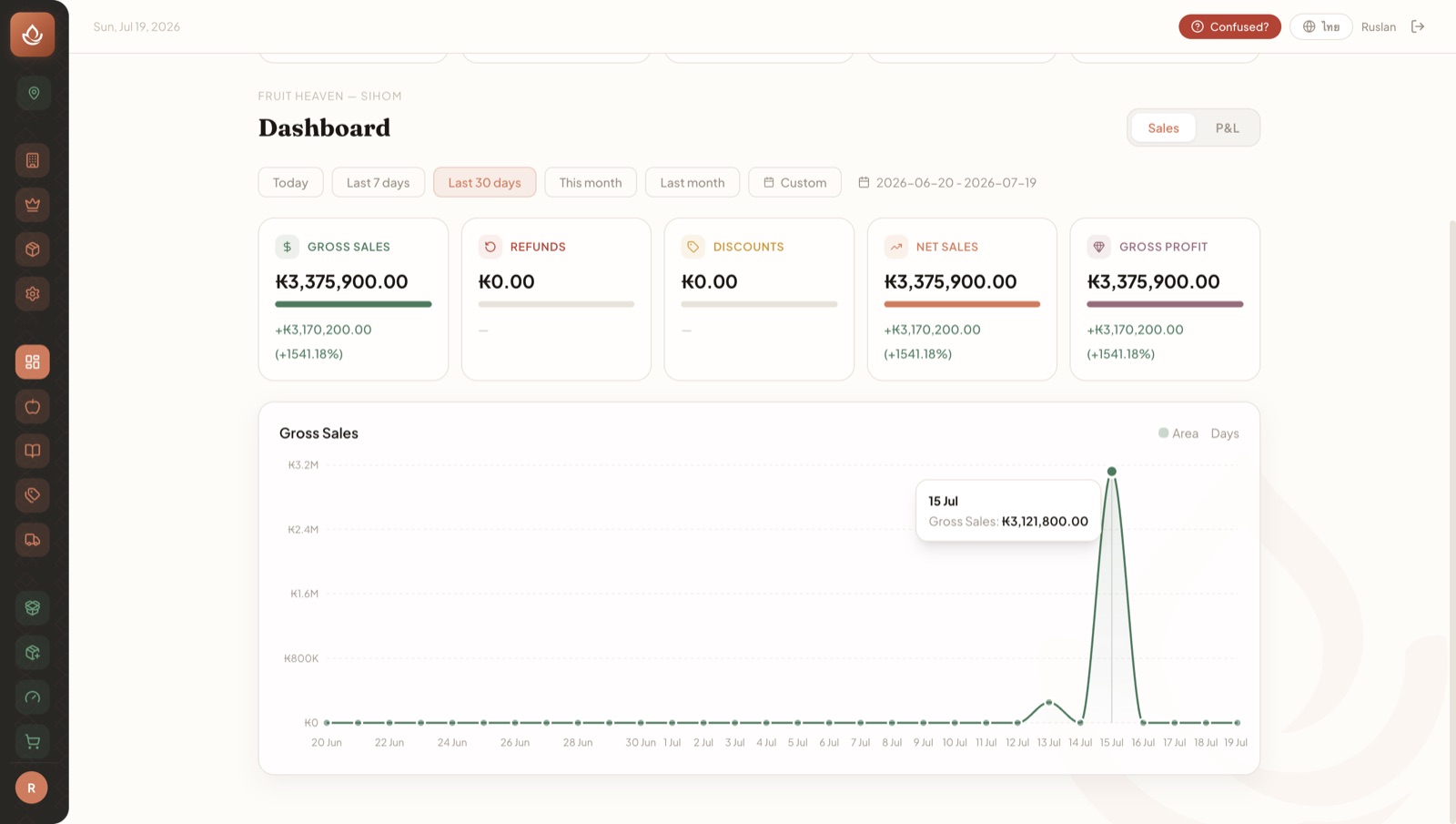The height and width of the screenshot is (824, 1456).
Task: Switch to the P&L tab
Action: point(1227,127)
